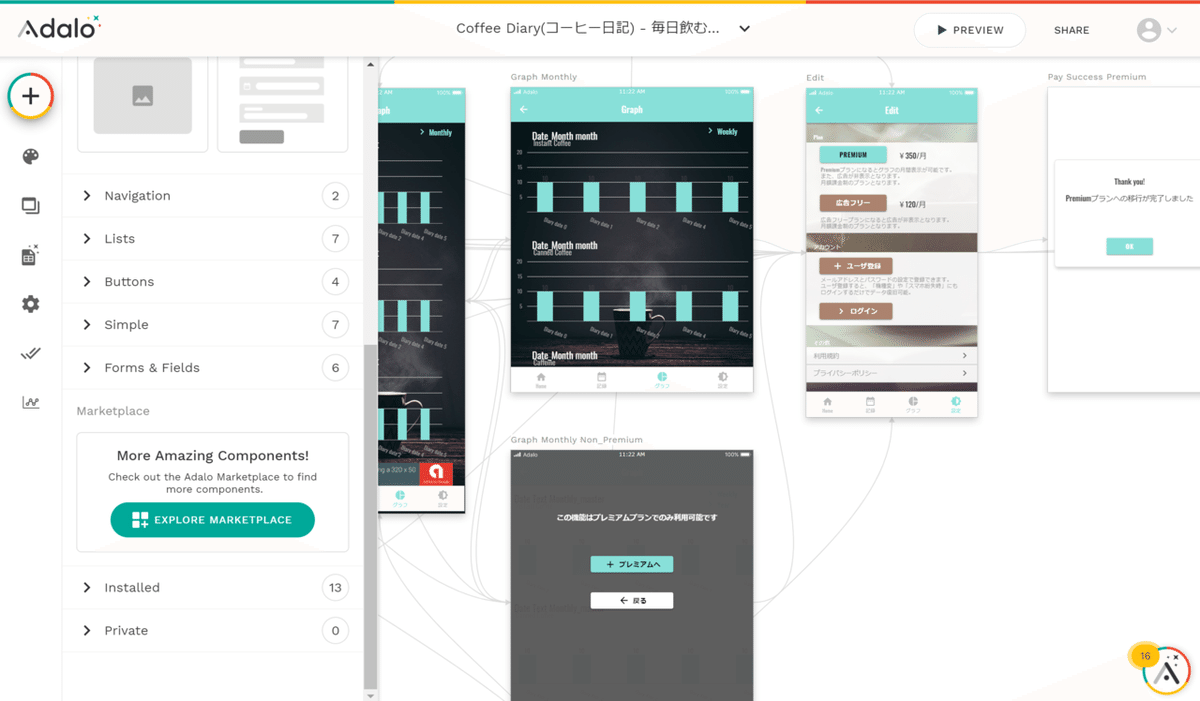Image resolution: width=1200 pixels, height=701 pixels.
Task: Click SHARE in the top bar
Action: [1071, 30]
